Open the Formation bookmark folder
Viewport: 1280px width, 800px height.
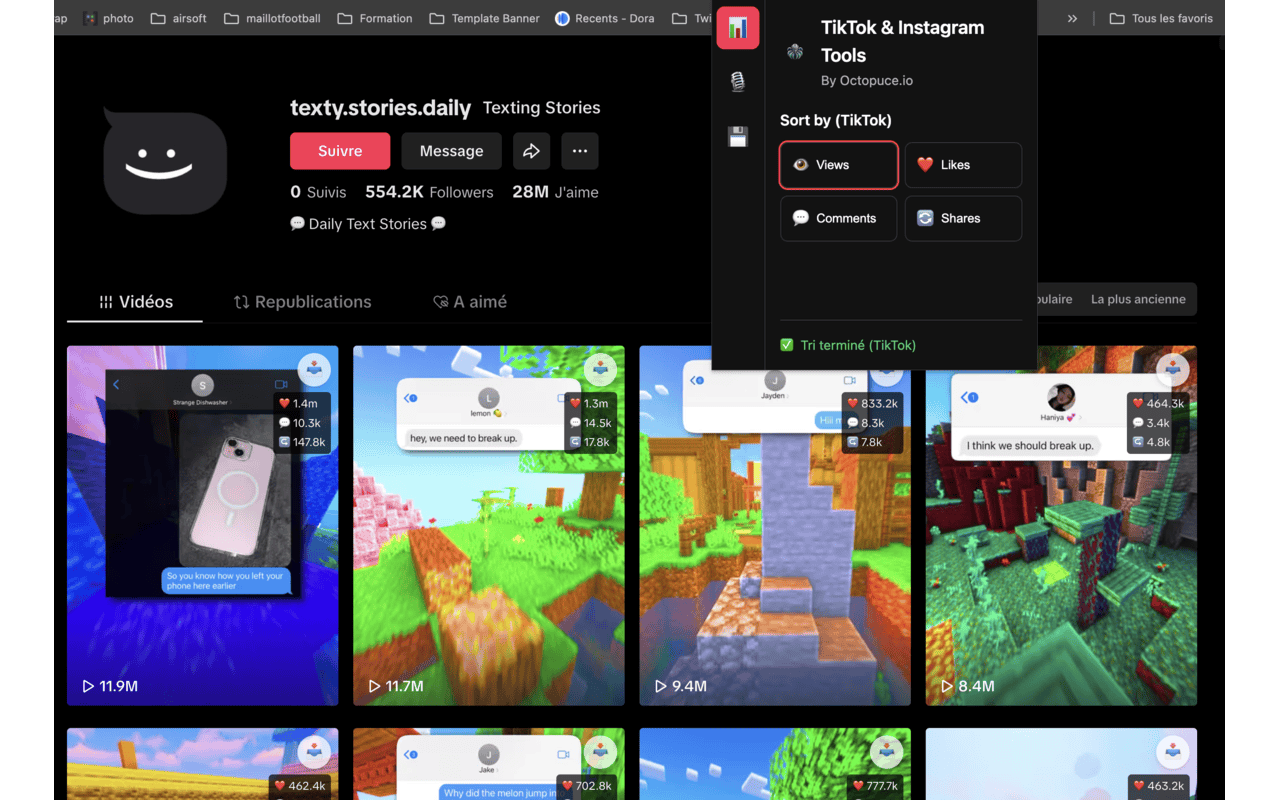tap(375, 18)
